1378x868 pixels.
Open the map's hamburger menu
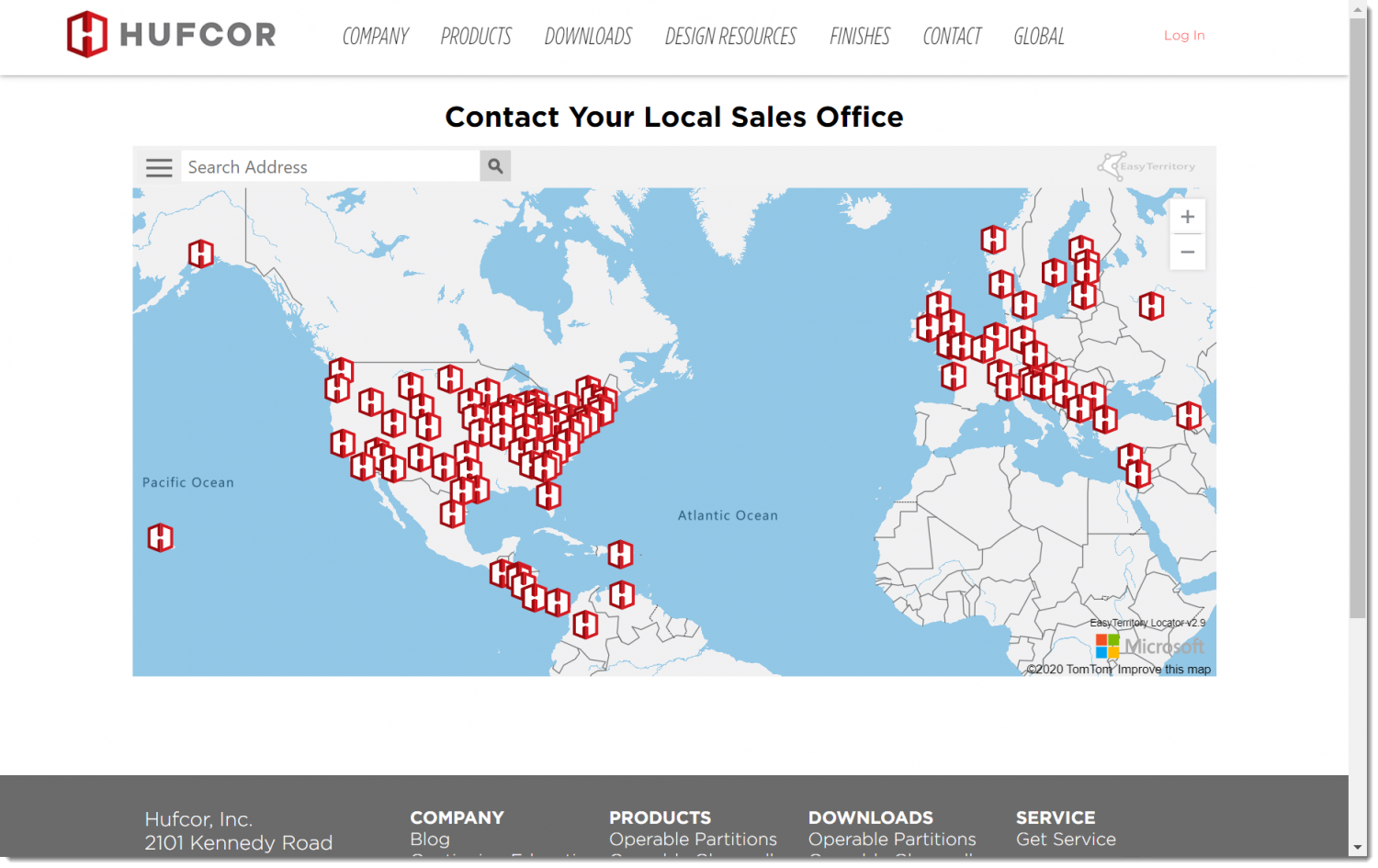158,166
